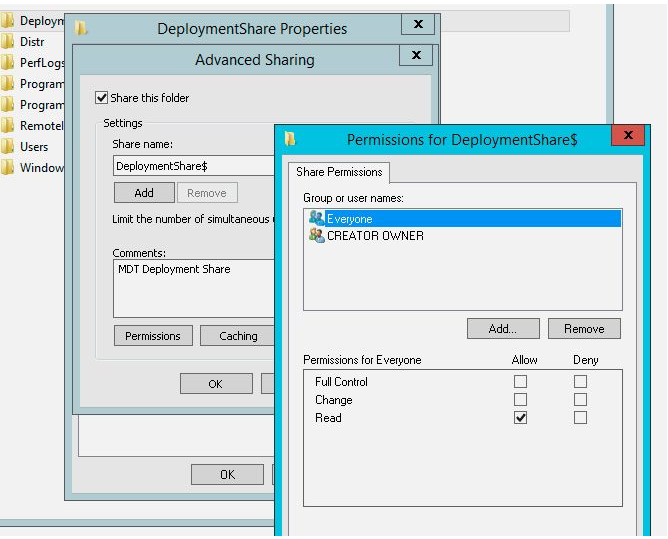Toggle Allow Read permission checkbox
Viewport: 668px width, 539px height.
click(x=520, y=418)
